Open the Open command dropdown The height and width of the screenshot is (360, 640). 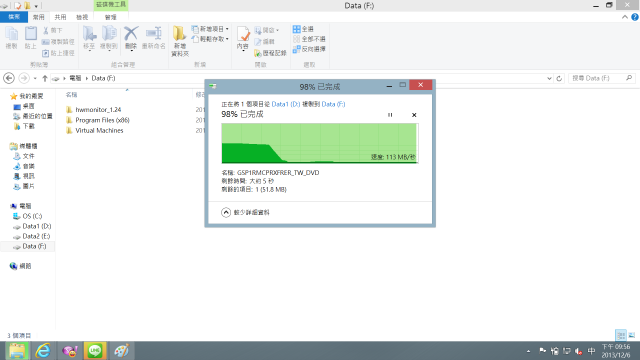pos(267,30)
